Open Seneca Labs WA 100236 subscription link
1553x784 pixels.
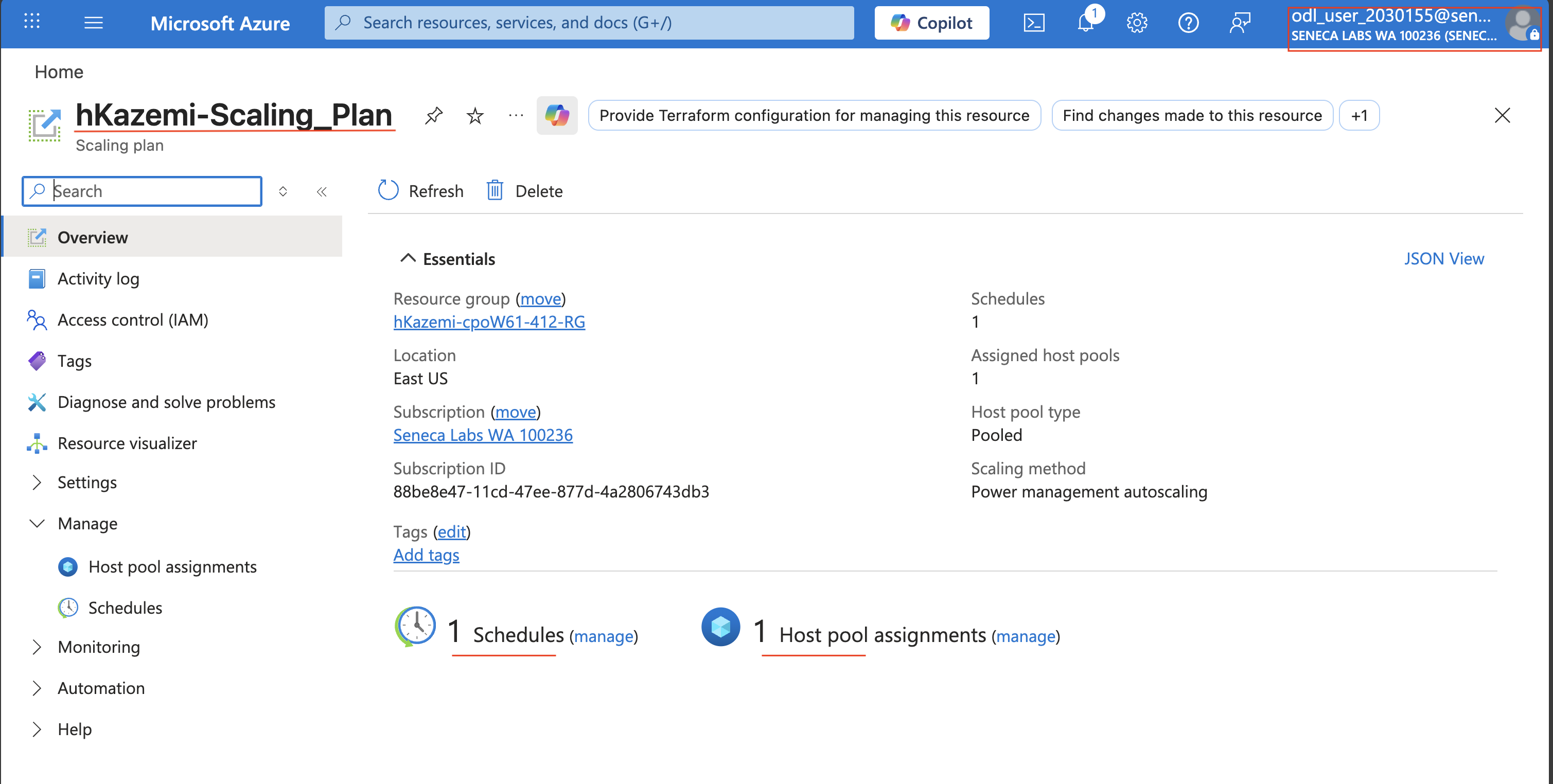[x=483, y=435]
